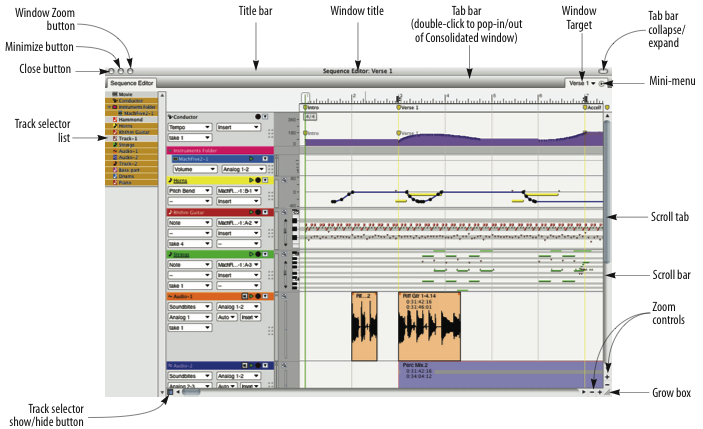Open the Tempo dropdown on Conductor track
703x429 pixels.
tap(190, 127)
